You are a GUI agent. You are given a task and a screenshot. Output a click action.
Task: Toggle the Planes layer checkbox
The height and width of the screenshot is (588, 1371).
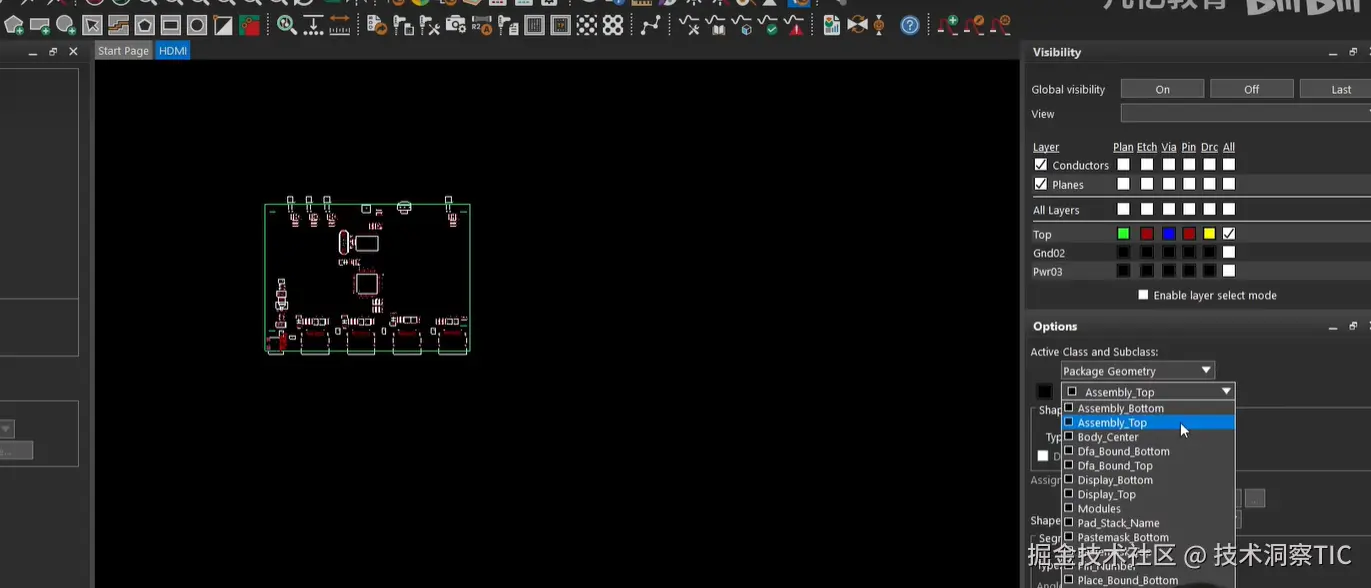[1040, 184]
